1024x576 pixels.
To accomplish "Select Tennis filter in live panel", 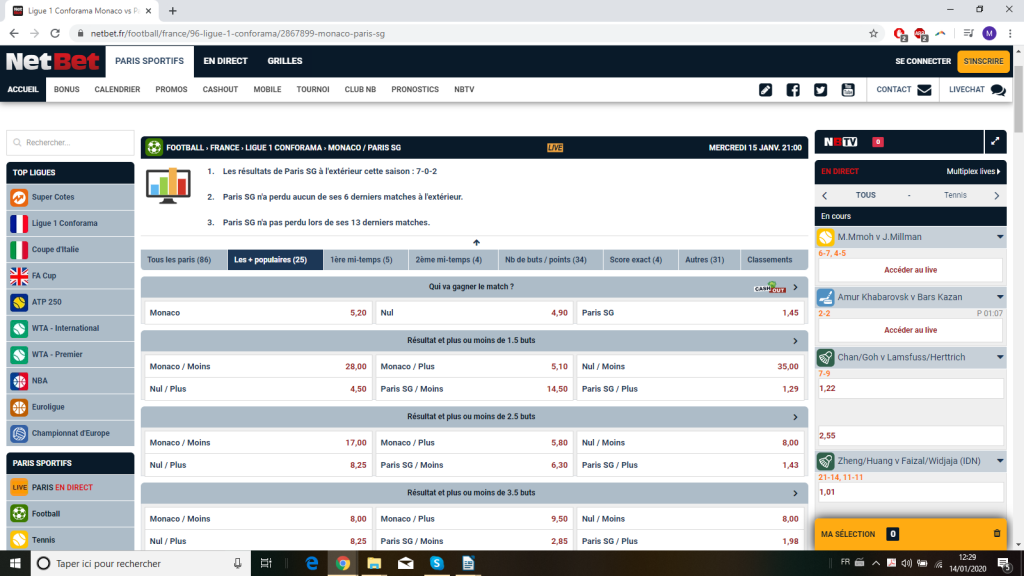I will [x=955, y=195].
